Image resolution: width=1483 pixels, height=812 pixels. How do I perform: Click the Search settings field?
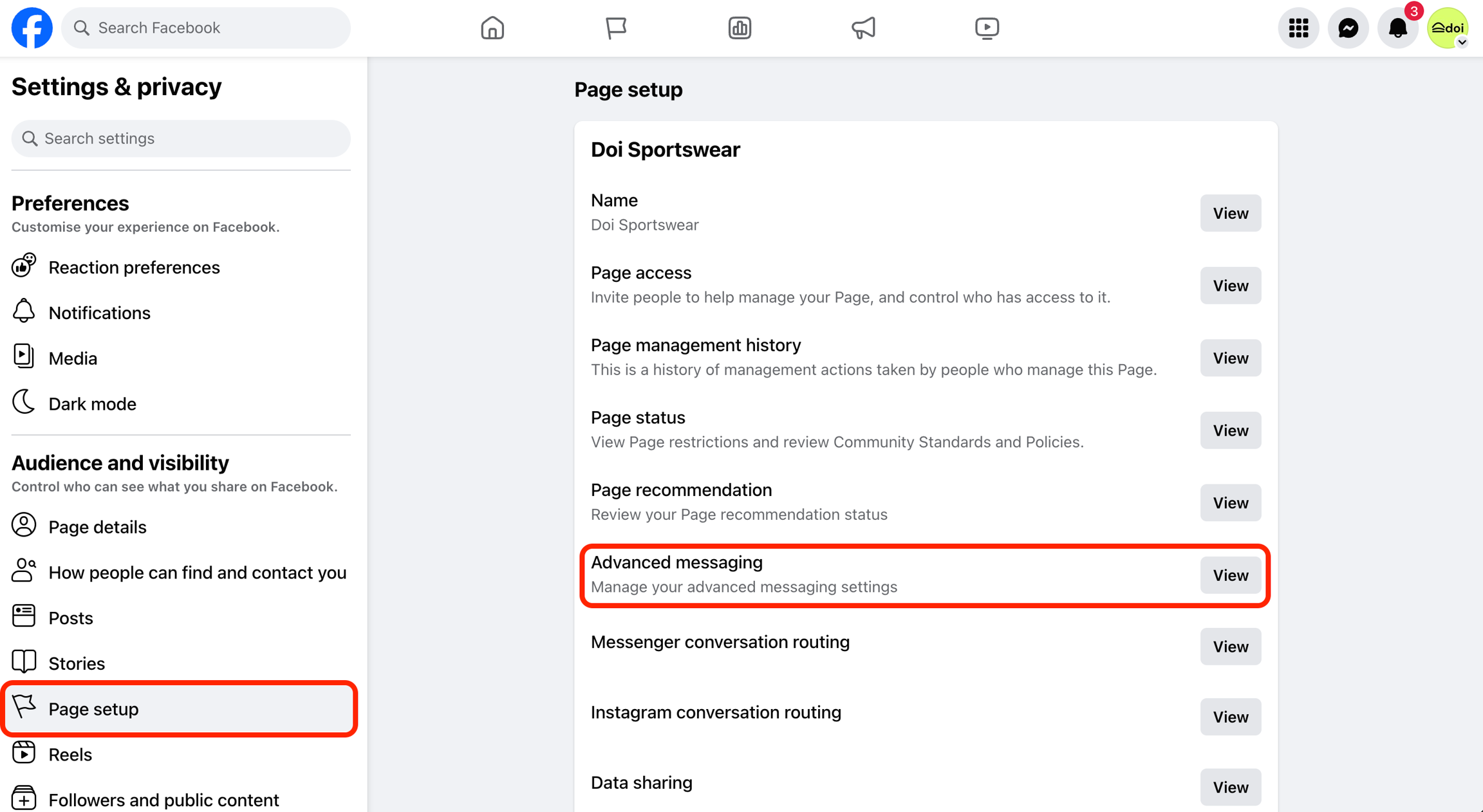point(181,138)
